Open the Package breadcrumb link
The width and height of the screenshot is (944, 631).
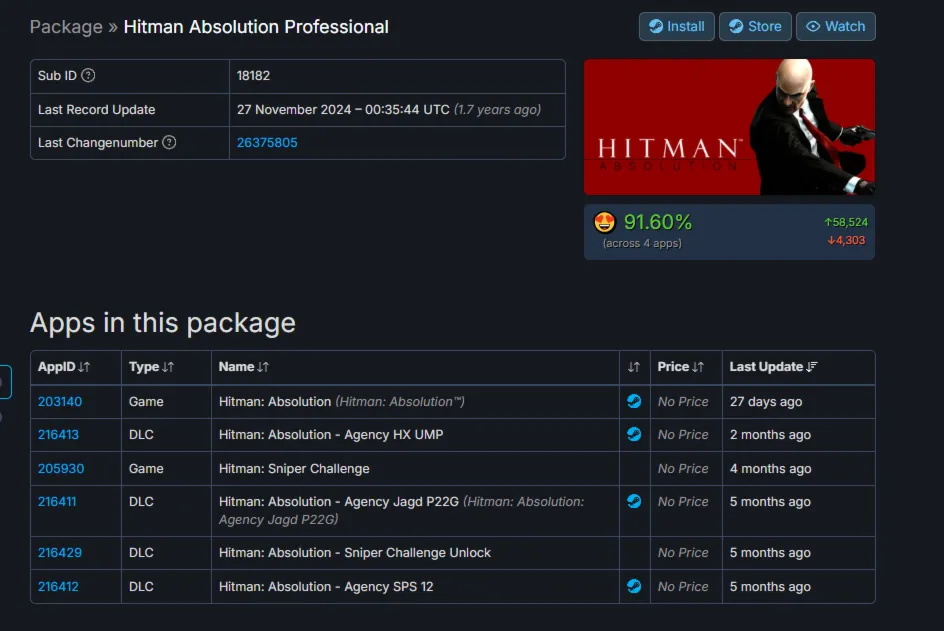(66, 26)
